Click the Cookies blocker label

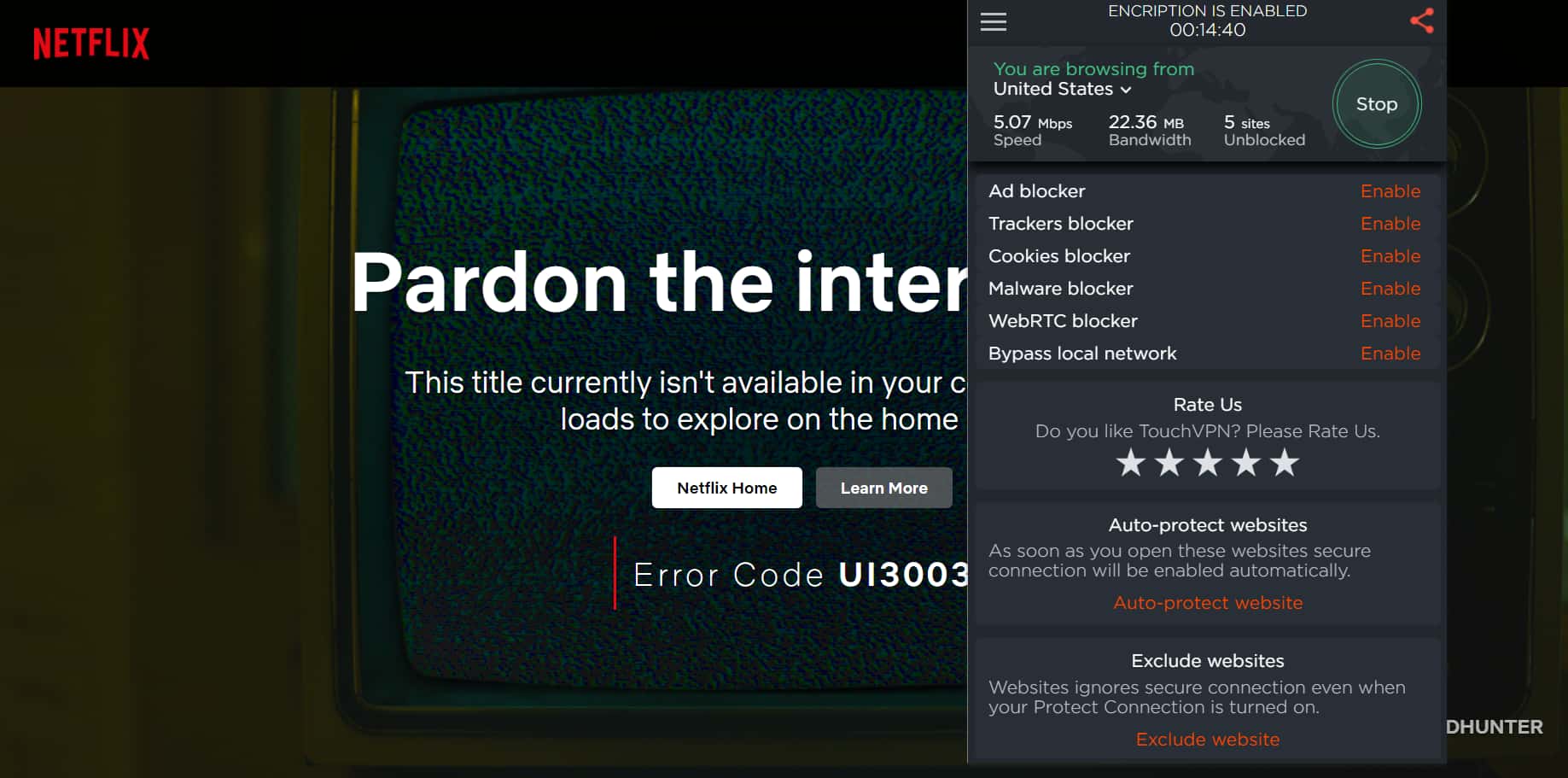click(1059, 256)
